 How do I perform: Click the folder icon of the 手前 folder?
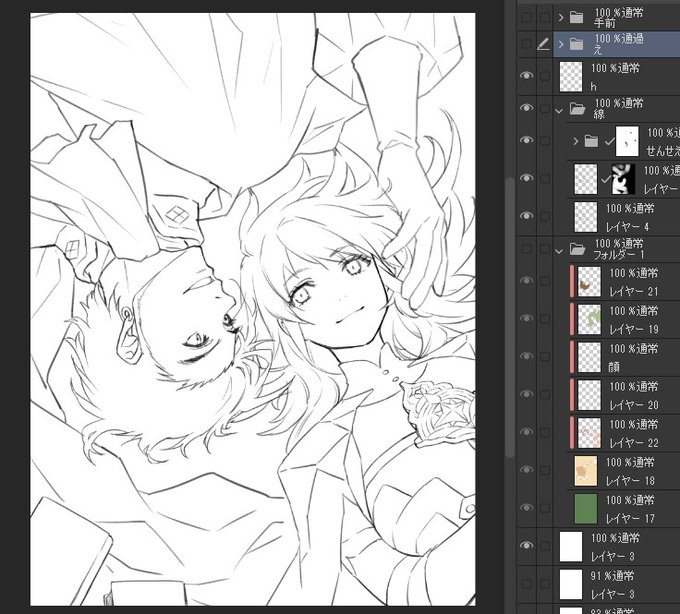pos(576,17)
